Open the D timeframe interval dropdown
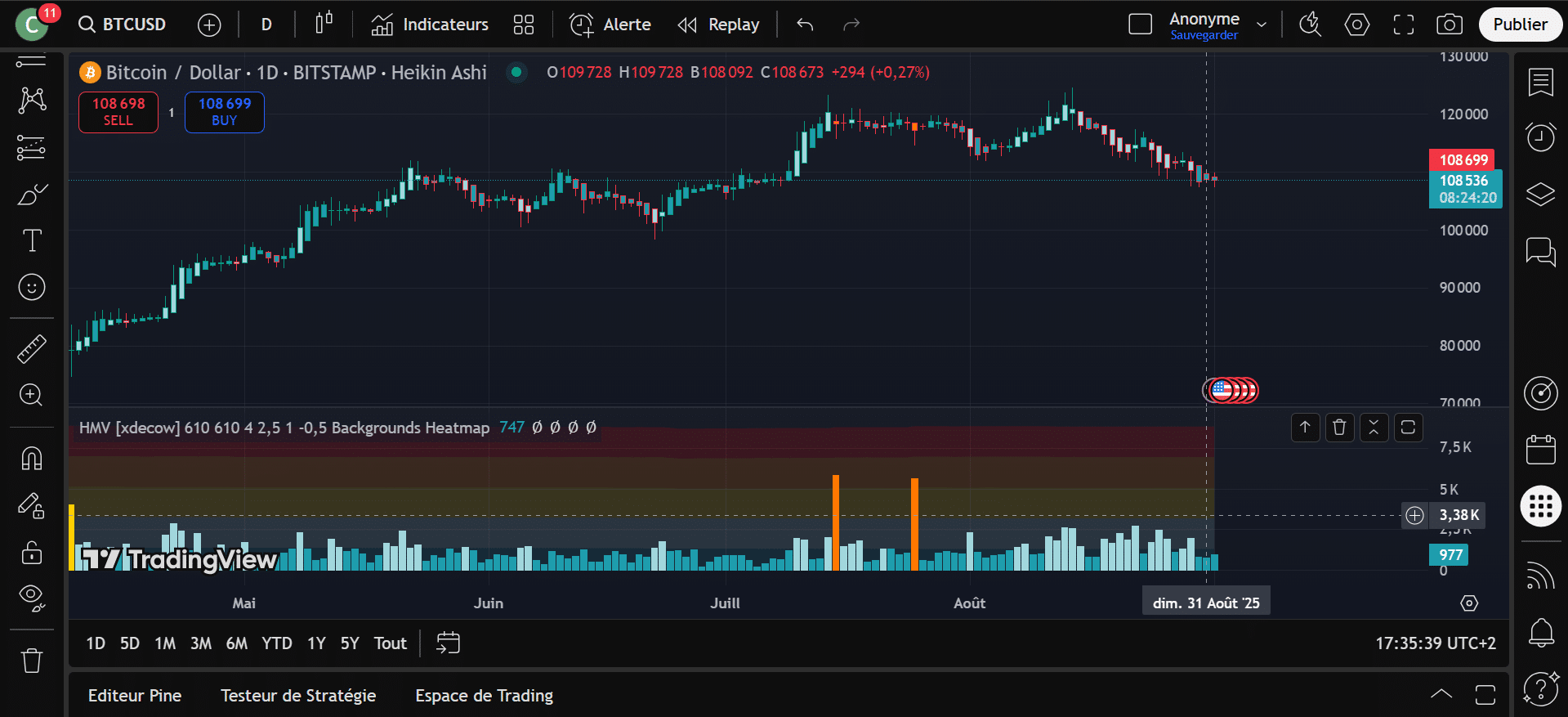 (266, 25)
